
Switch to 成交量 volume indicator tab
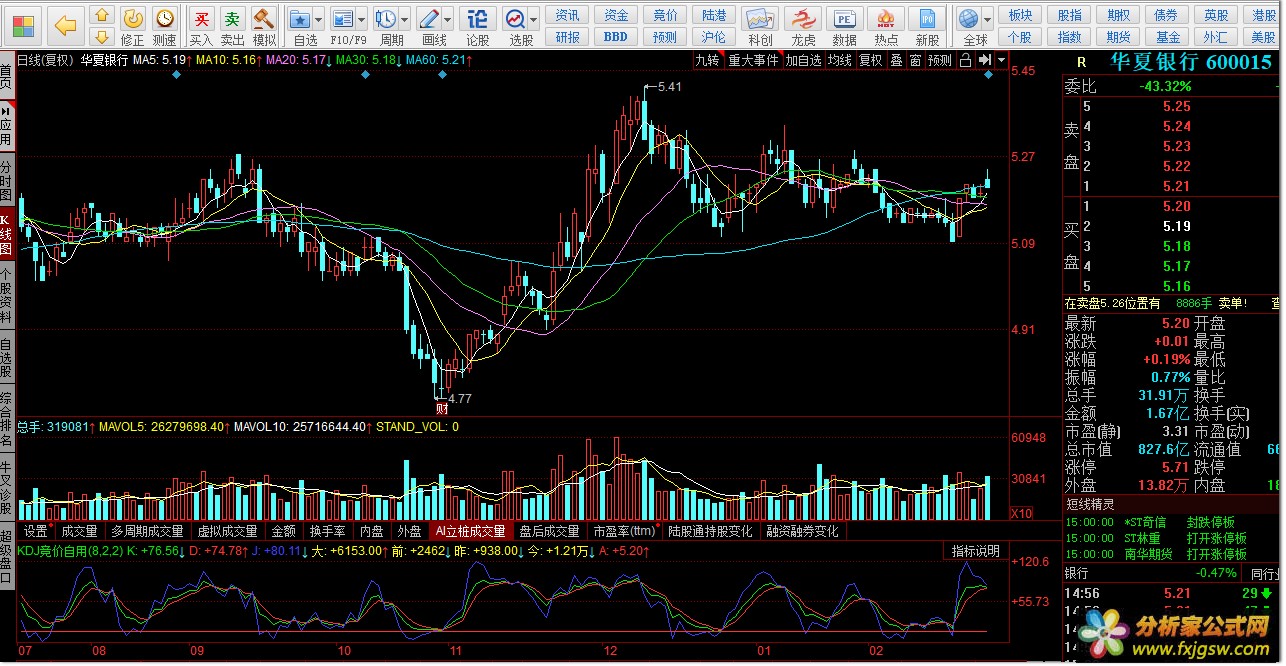(x=80, y=531)
